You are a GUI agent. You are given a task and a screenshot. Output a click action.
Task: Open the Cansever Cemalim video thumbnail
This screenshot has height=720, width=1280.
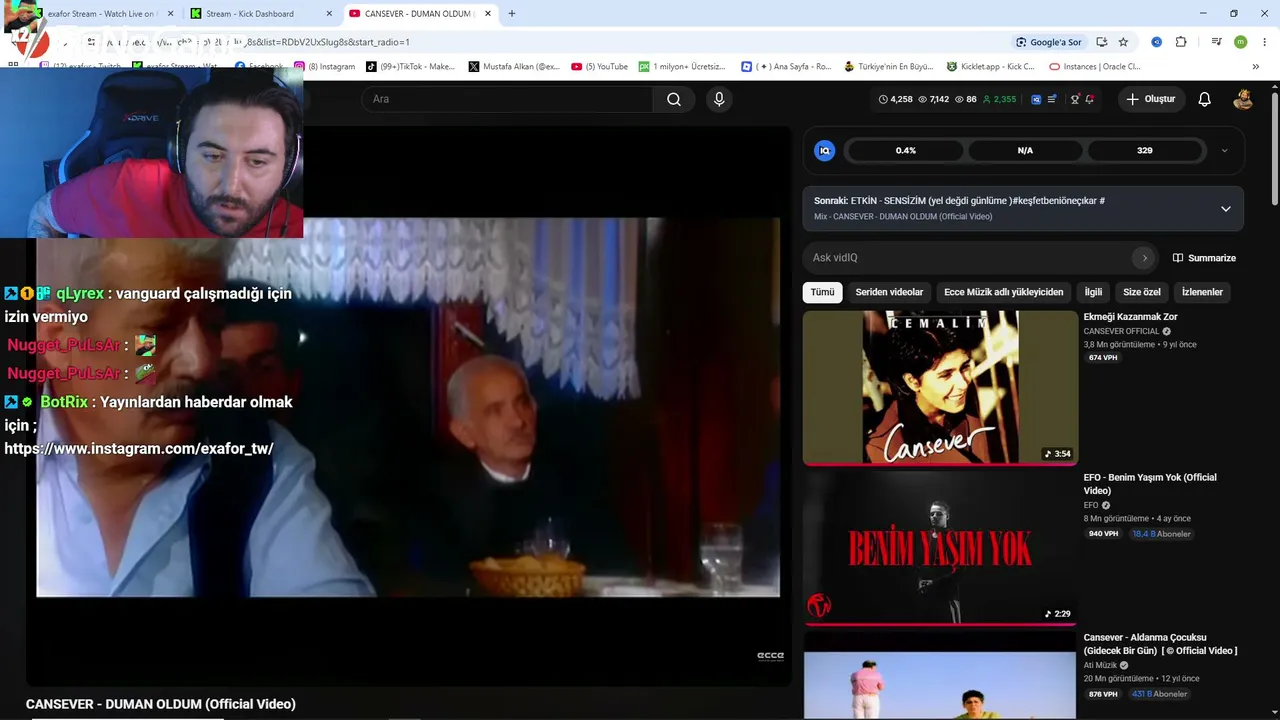(x=940, y=388)
